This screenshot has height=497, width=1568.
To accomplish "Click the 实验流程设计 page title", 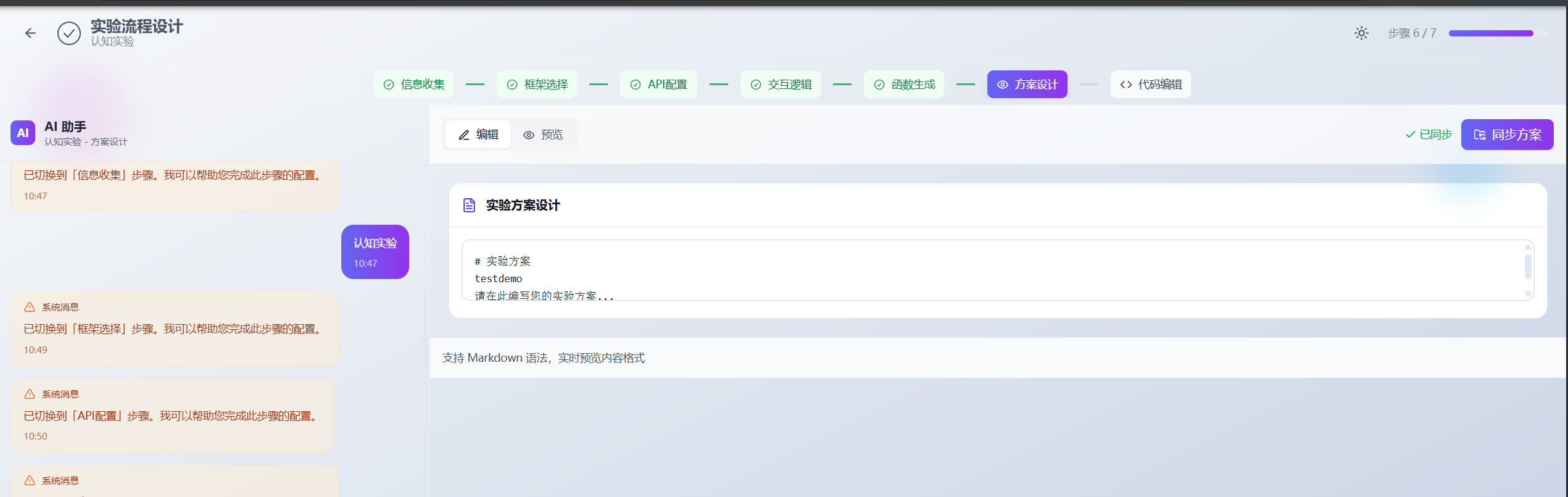I will pyautogui.click(x=137, y=27).
